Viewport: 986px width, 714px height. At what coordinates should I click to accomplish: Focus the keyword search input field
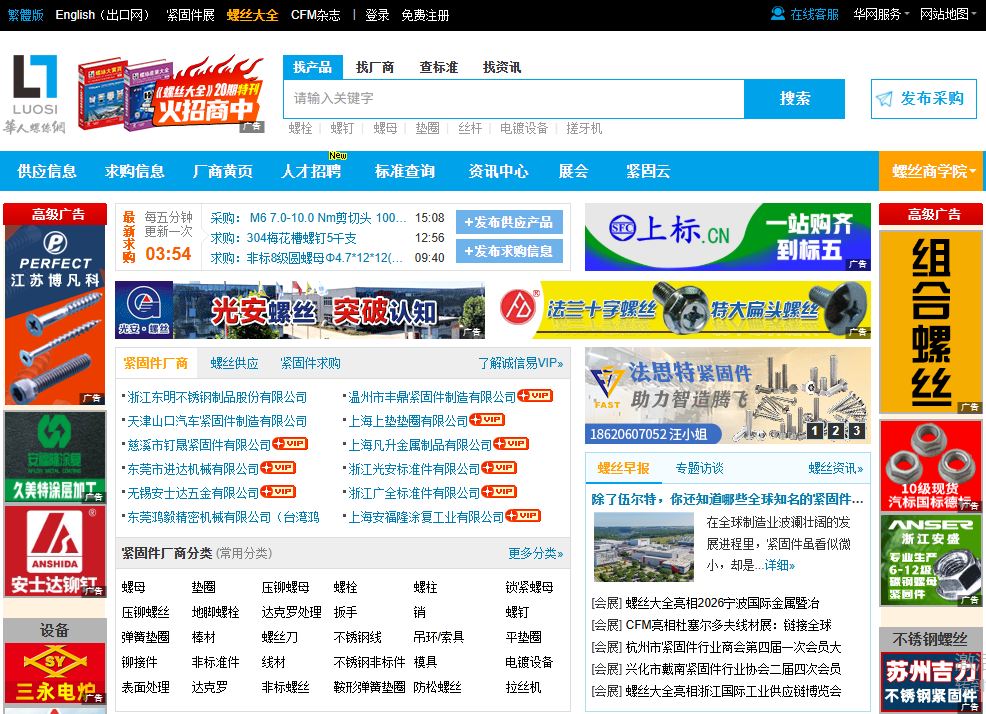click(514, 99)
